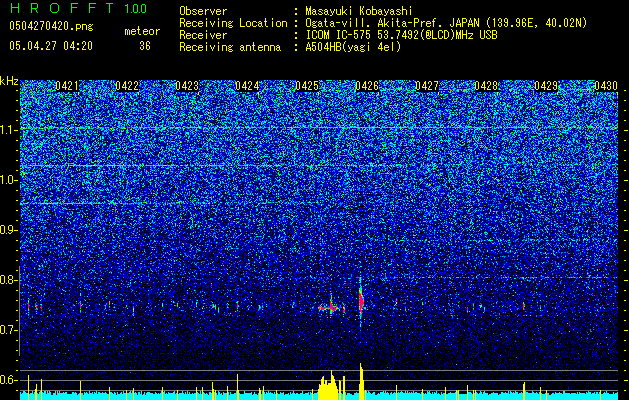This screenshot has height=400, width=629.
Task: Click the wide yellow power burst near 0425
Action: [x=329, y=387]
